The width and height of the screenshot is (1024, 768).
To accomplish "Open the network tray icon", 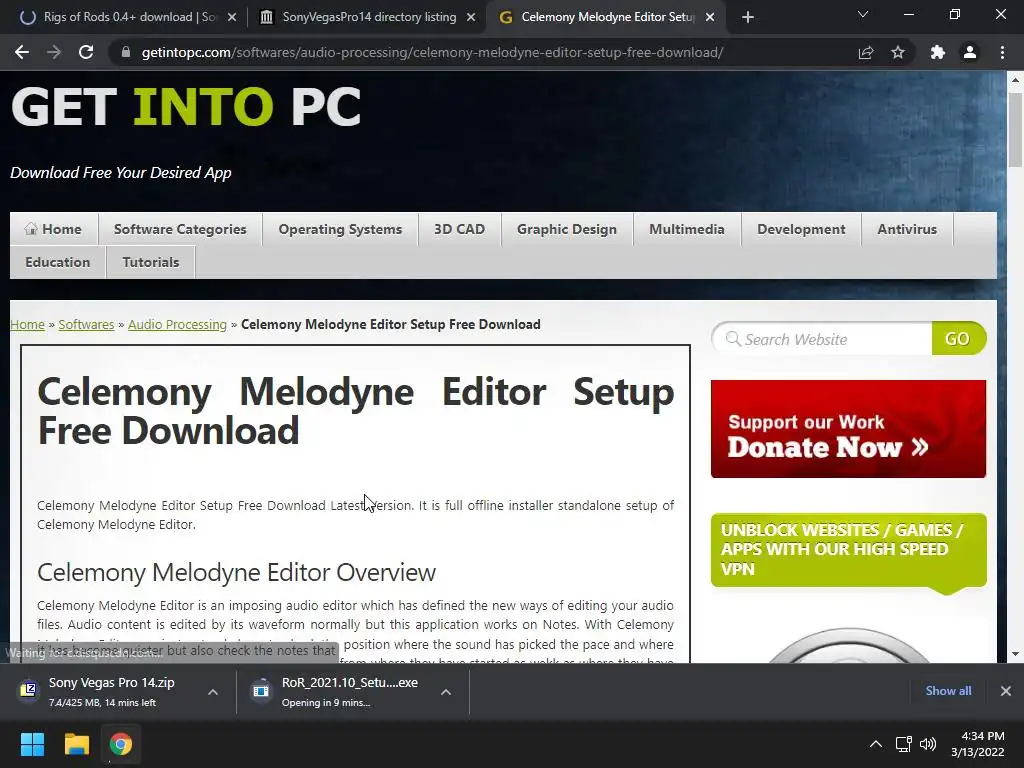I will [904, 744].
